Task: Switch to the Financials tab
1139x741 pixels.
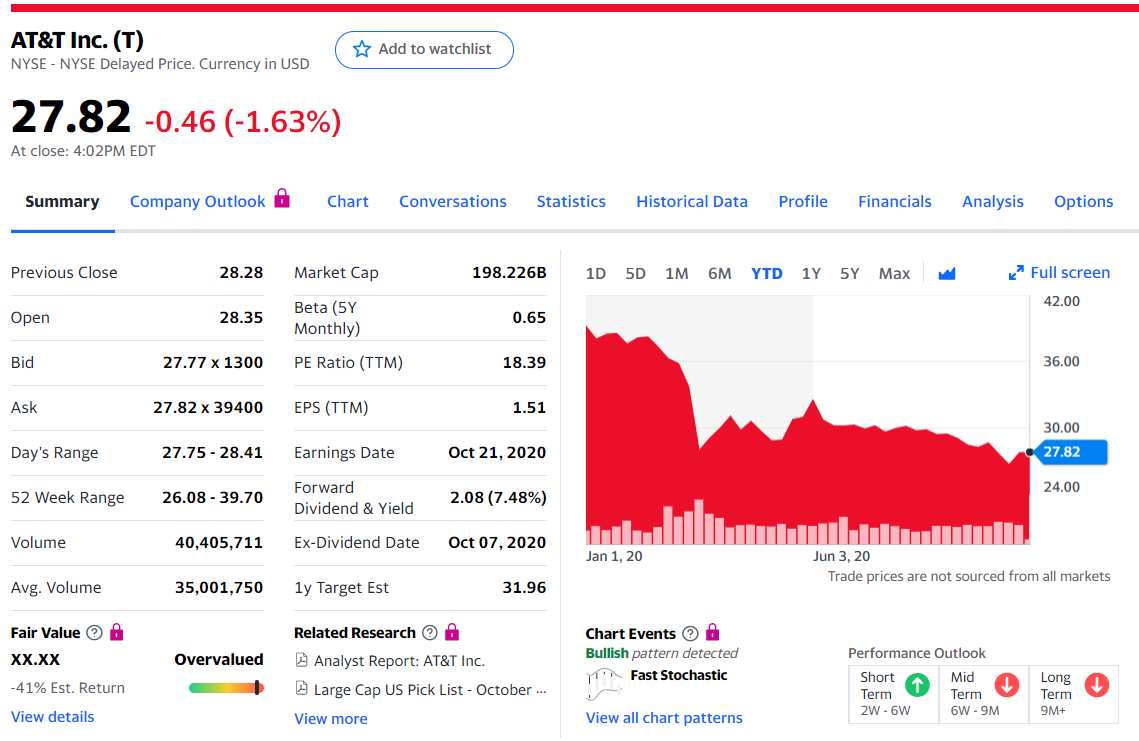Action: (894, 202)
